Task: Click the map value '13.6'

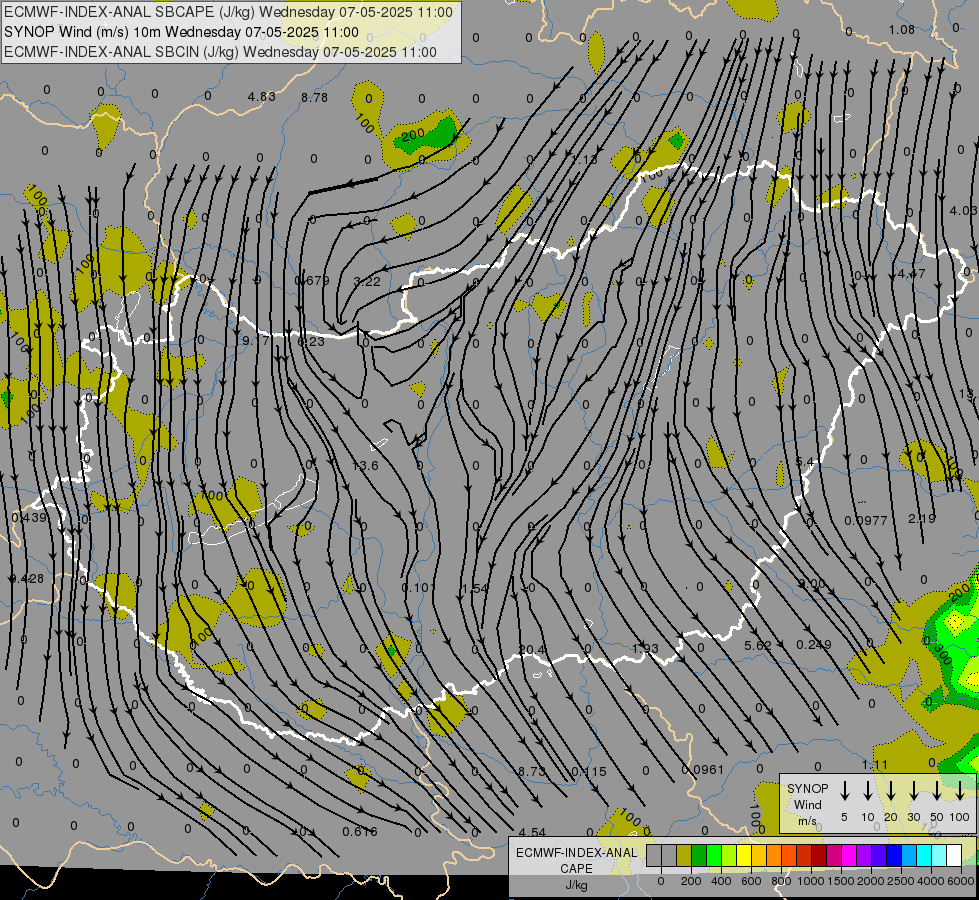Action: [365, 466]
